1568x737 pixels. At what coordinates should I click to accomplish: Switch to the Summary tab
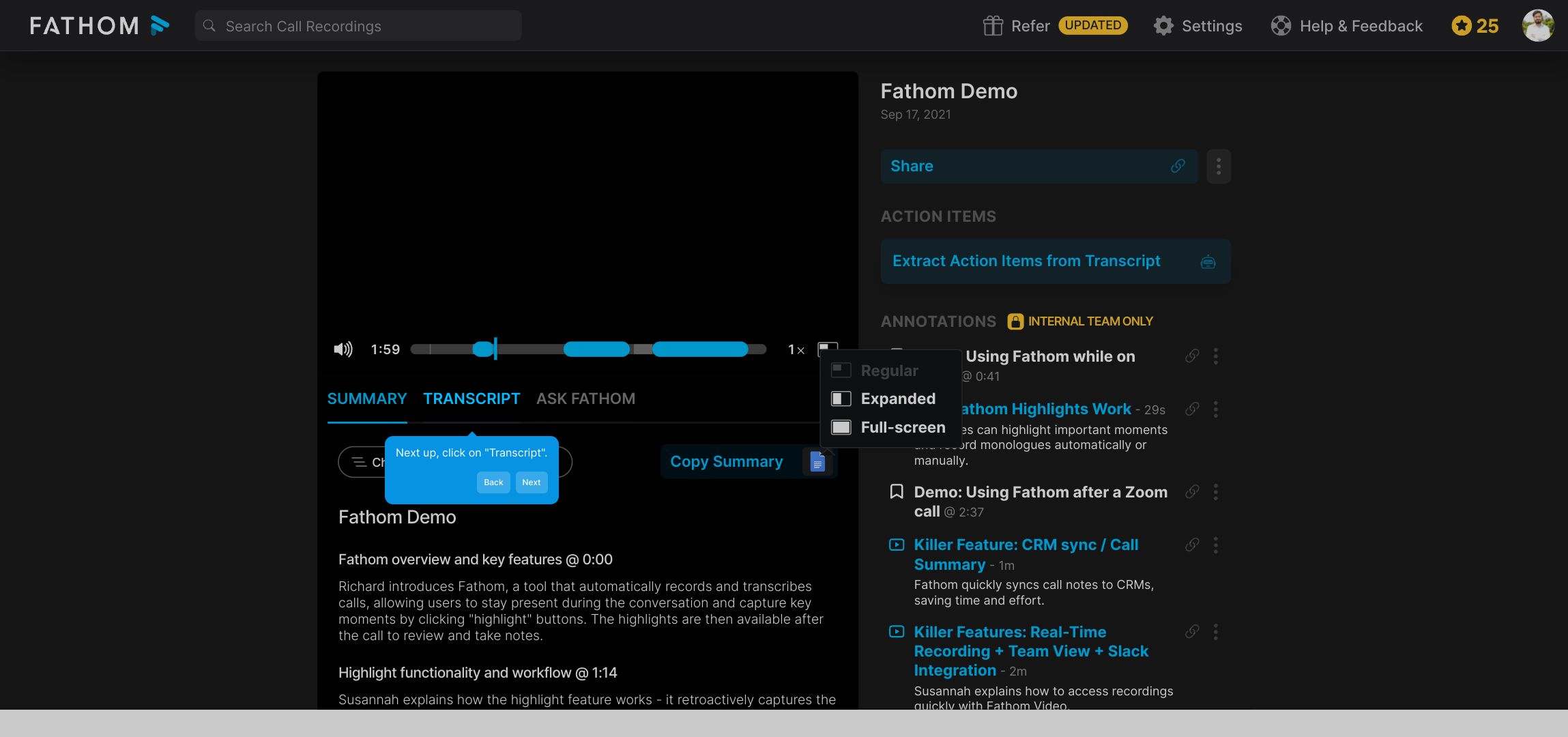[367, 399]
